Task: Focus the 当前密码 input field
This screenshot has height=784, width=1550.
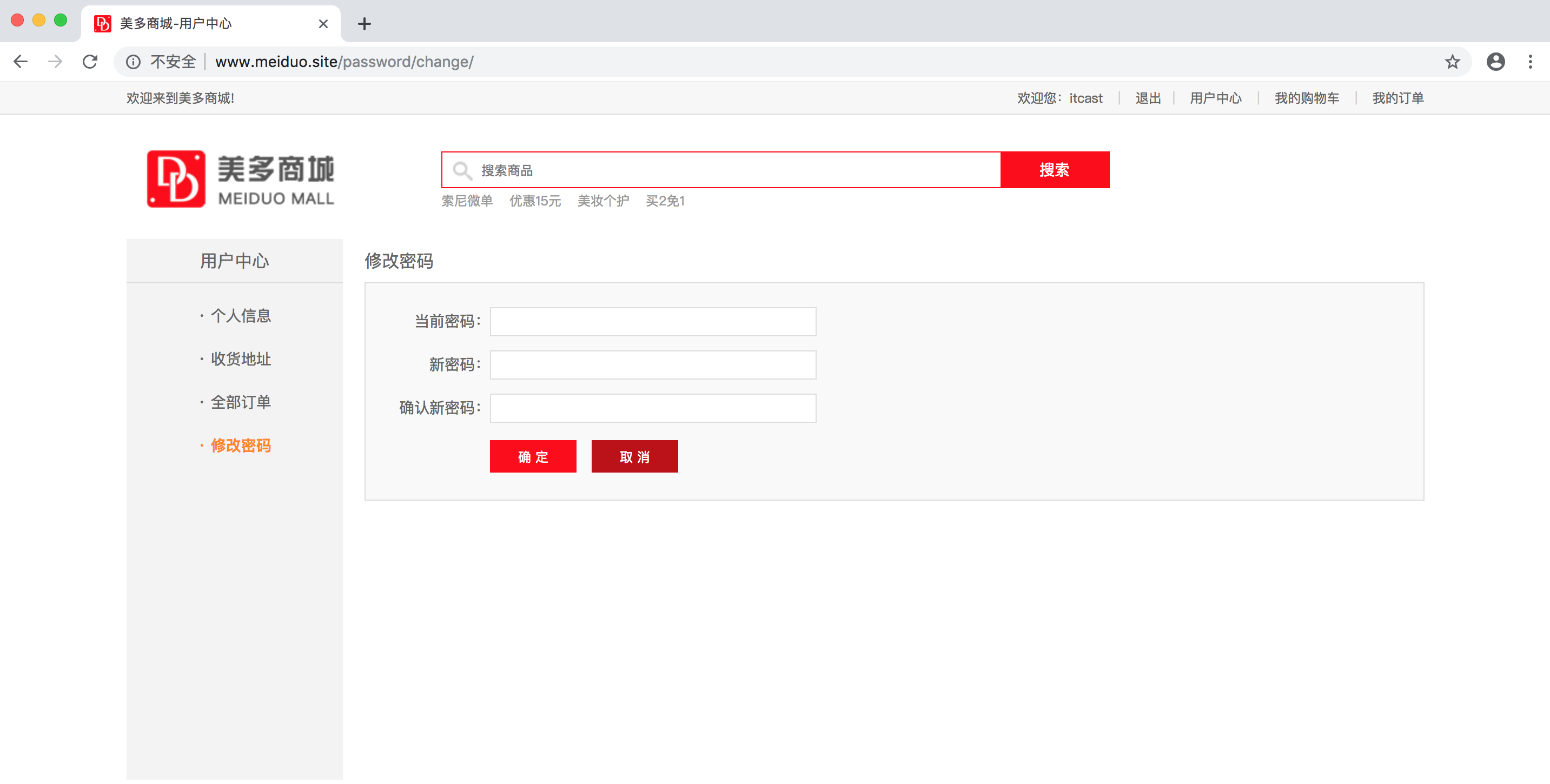Action: click(x=652, y=321)
